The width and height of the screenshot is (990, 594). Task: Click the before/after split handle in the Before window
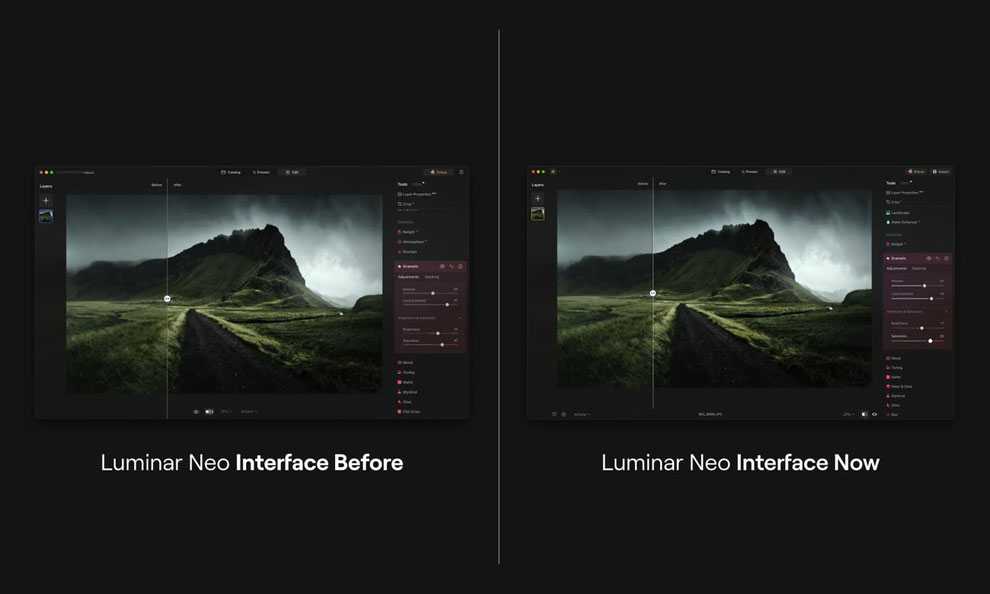[167, 299]
